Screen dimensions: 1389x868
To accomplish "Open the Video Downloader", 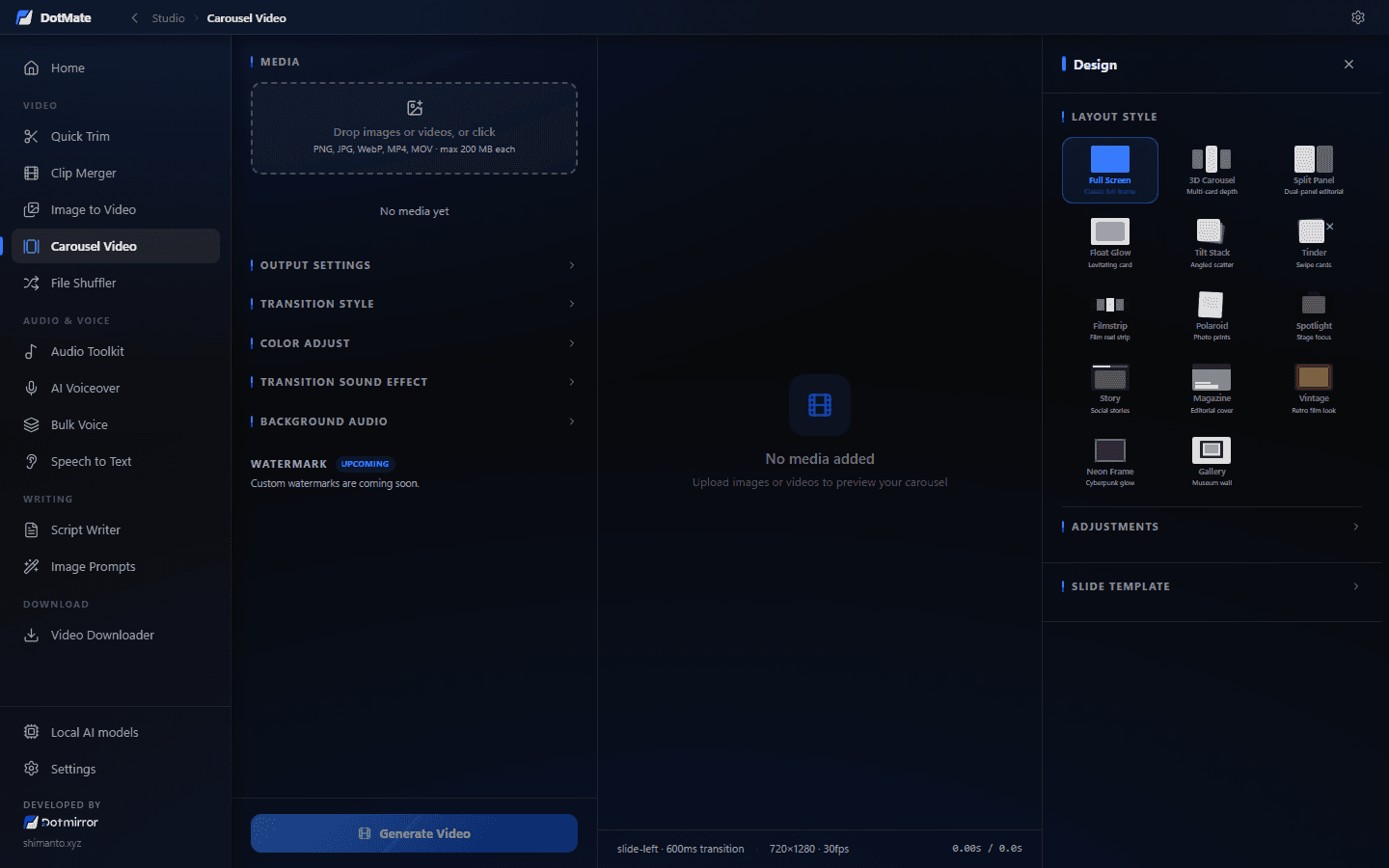I will 116,635.
